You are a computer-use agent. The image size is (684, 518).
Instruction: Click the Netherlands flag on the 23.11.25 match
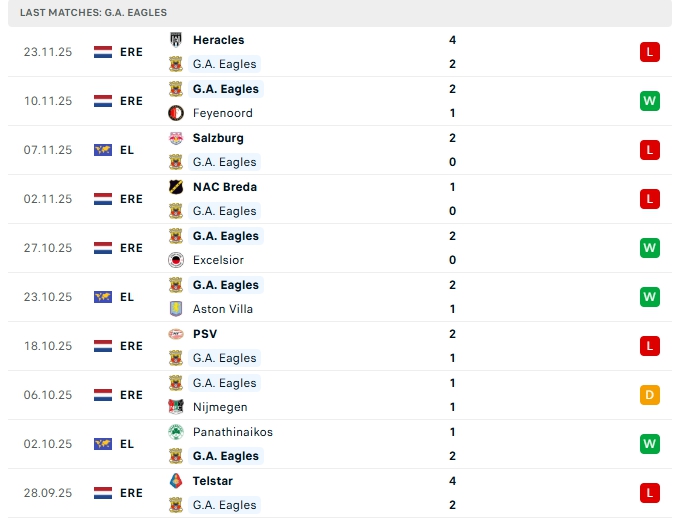coord(103,52)
